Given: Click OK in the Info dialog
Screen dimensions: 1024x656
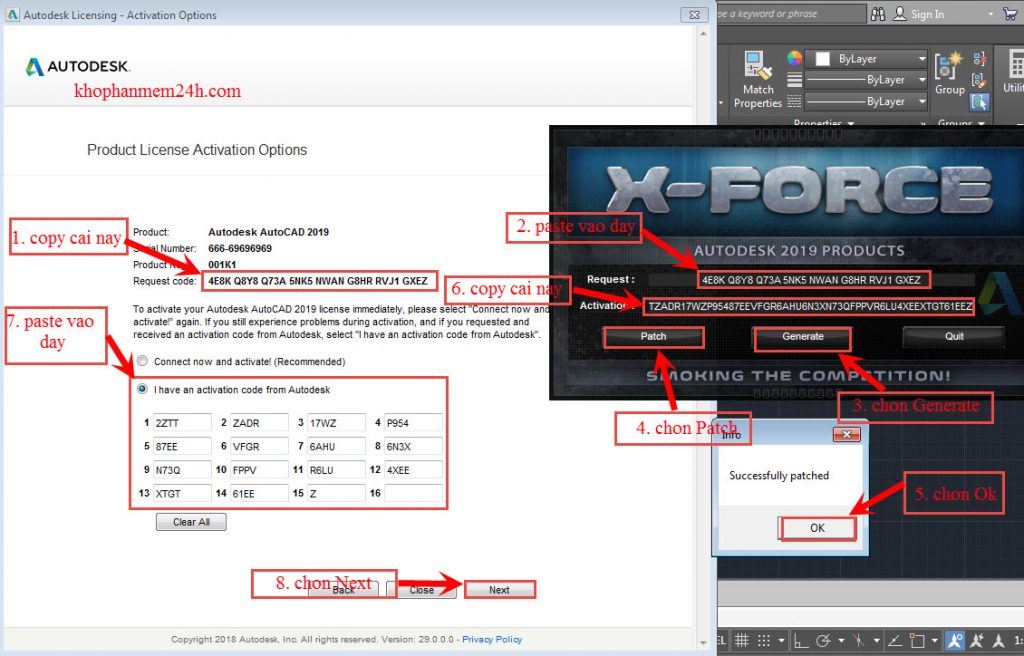Looking at the screenshot, I should [x=817, y=528].
